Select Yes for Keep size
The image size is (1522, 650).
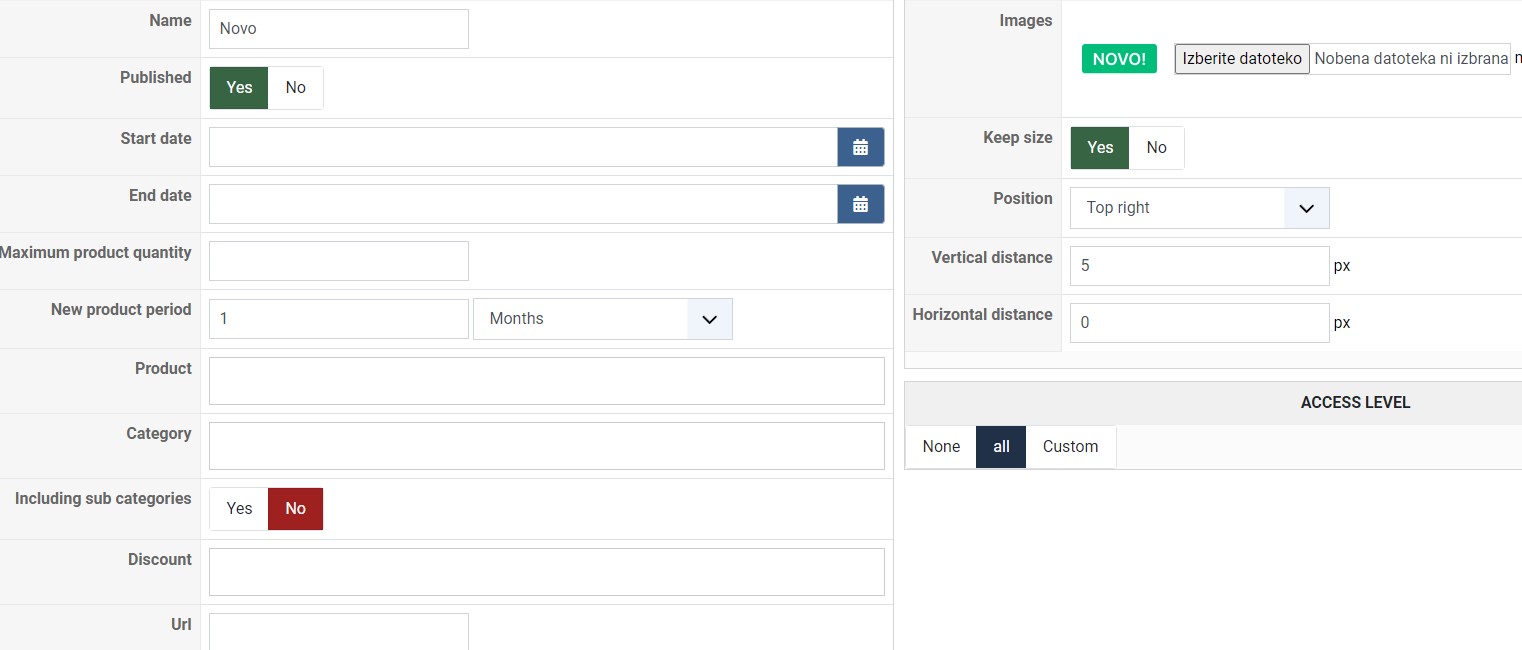coord(1100,148)
